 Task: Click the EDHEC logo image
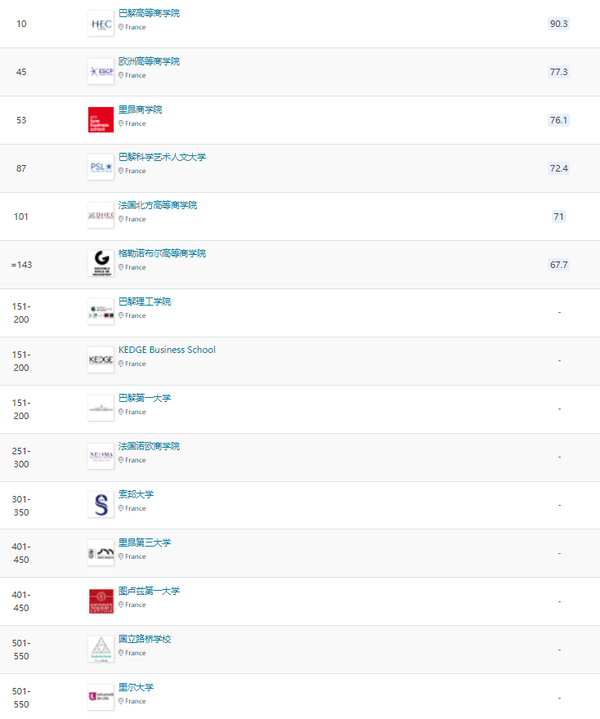click(101, 215)
